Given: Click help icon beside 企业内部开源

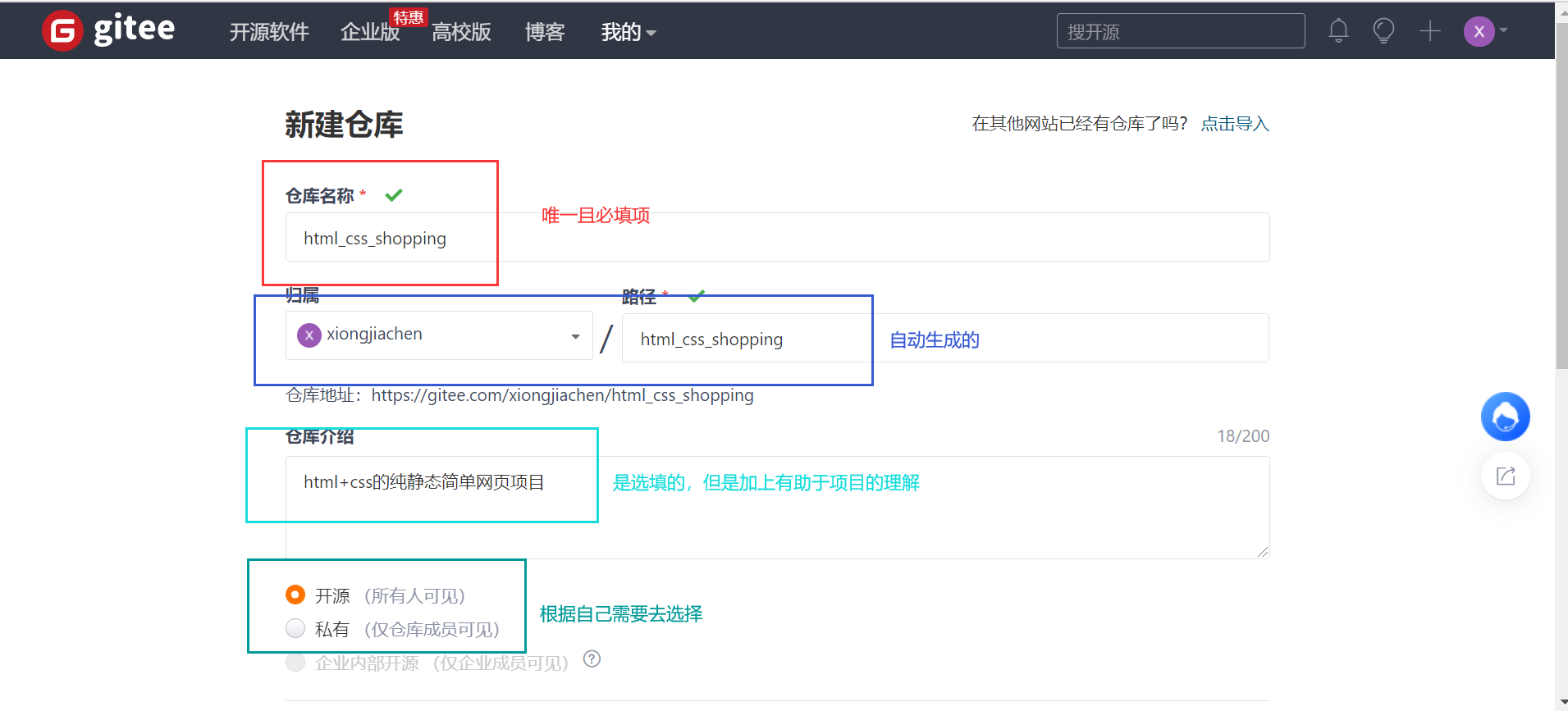Looking at the screenshot, I should [x=592, y=659].
